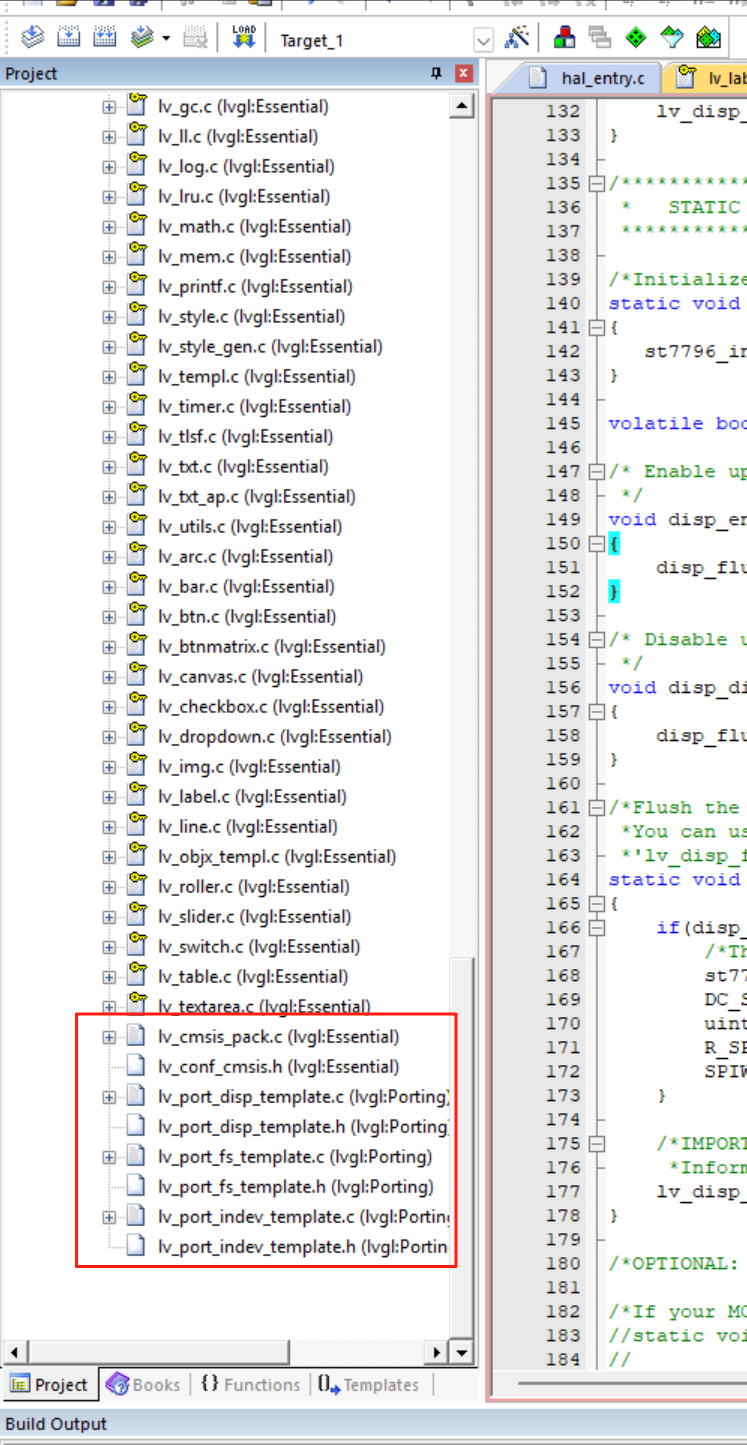Expand the lv_log.c tree node

(x=109, y=167)
